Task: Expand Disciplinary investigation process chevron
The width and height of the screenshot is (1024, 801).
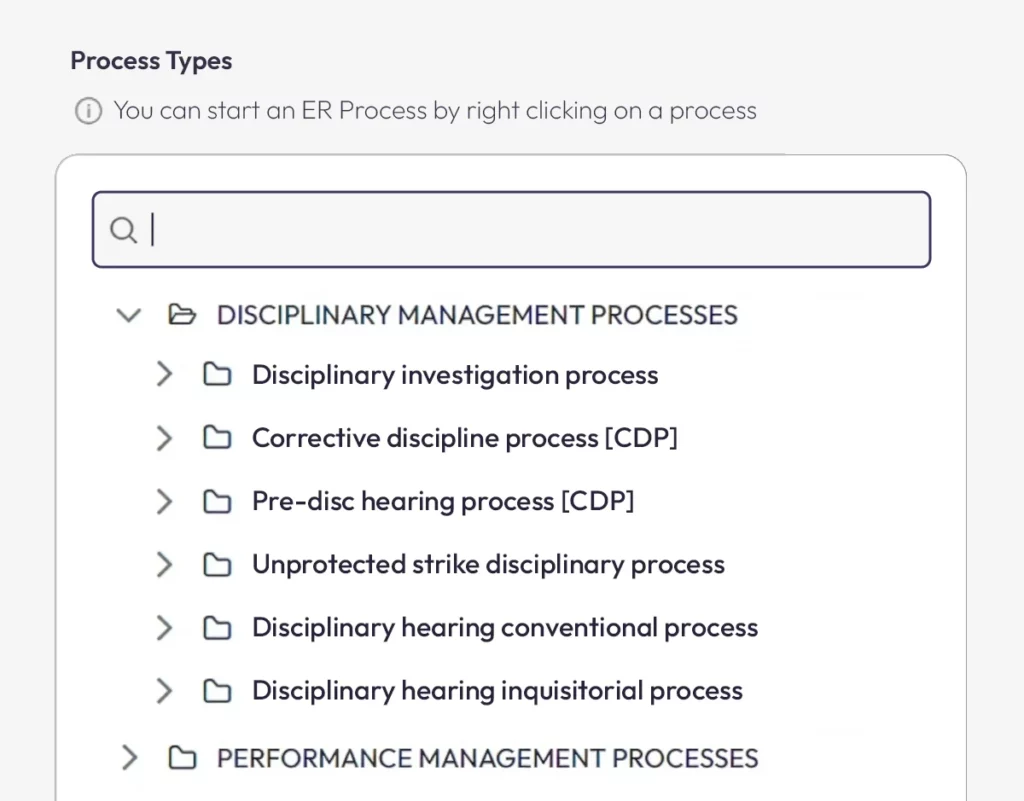Action: (165, 375)
